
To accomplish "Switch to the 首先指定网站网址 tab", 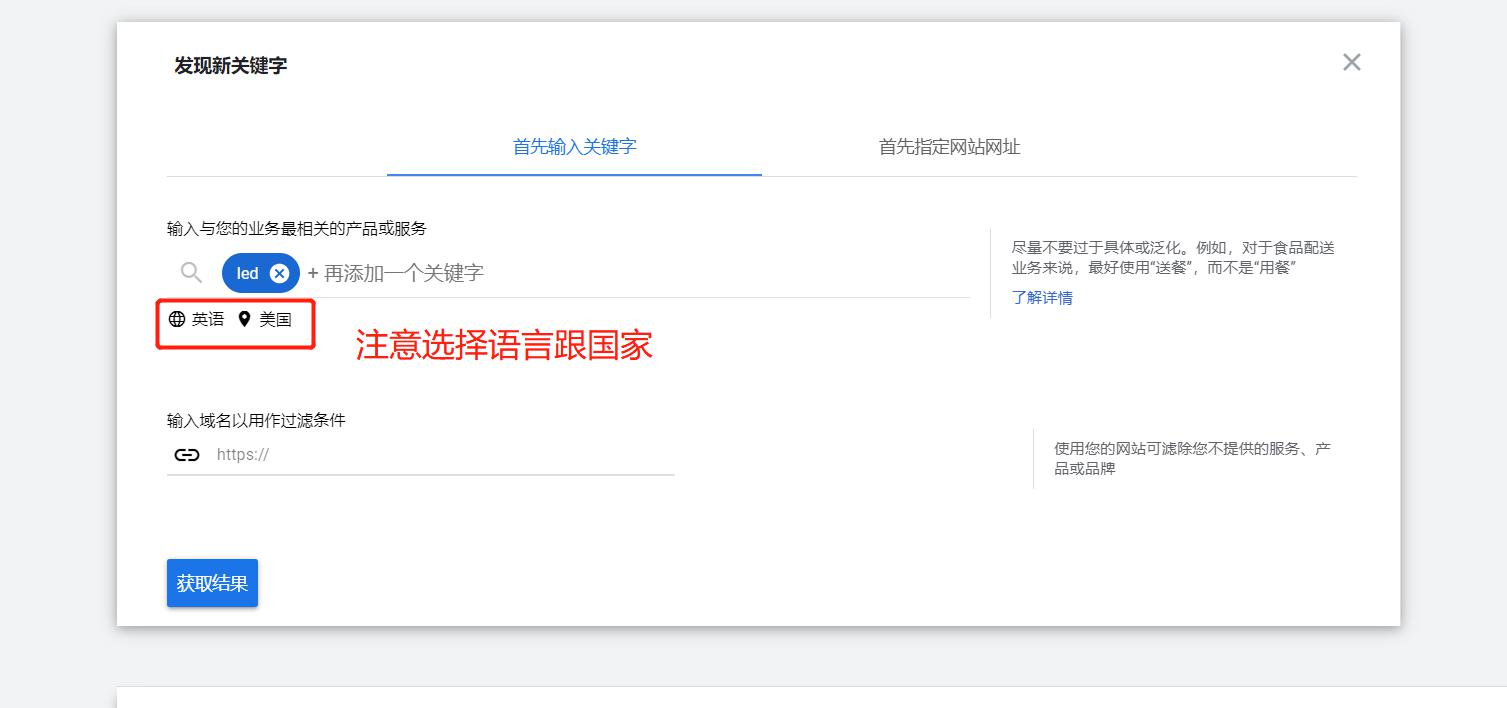I will [x=948, y=146].
